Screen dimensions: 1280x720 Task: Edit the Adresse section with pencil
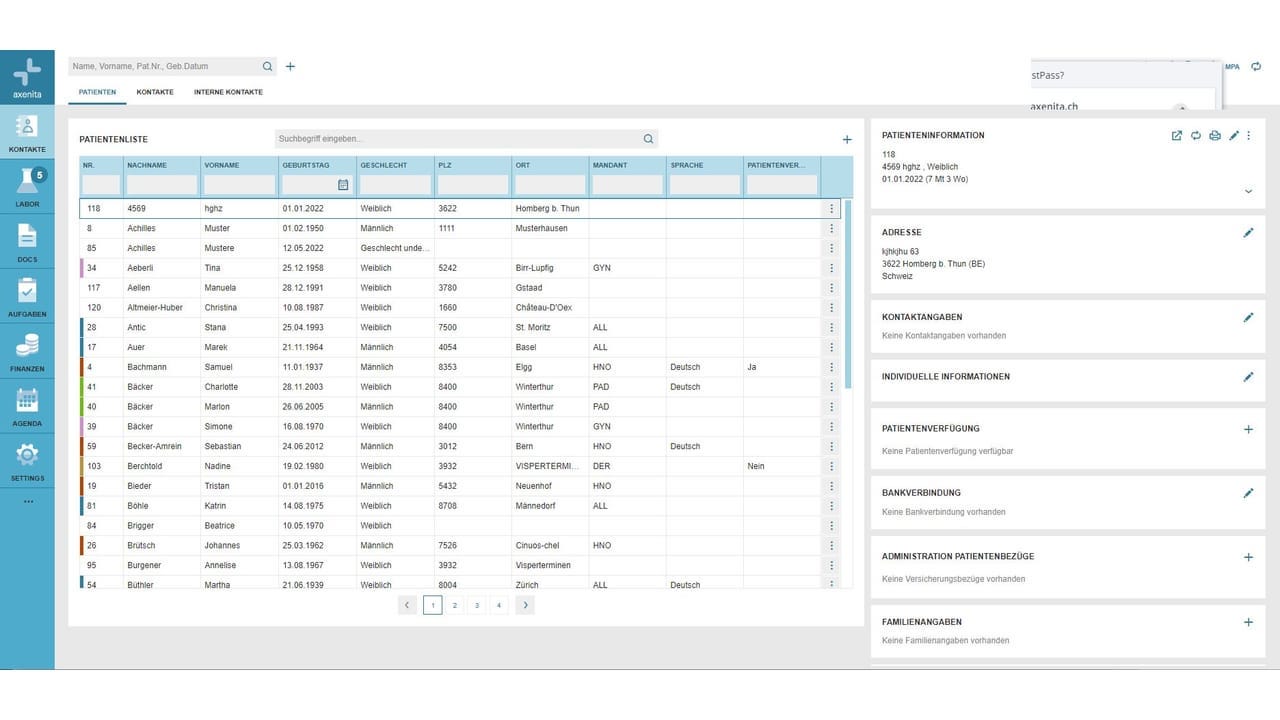tap(1248, 233)
